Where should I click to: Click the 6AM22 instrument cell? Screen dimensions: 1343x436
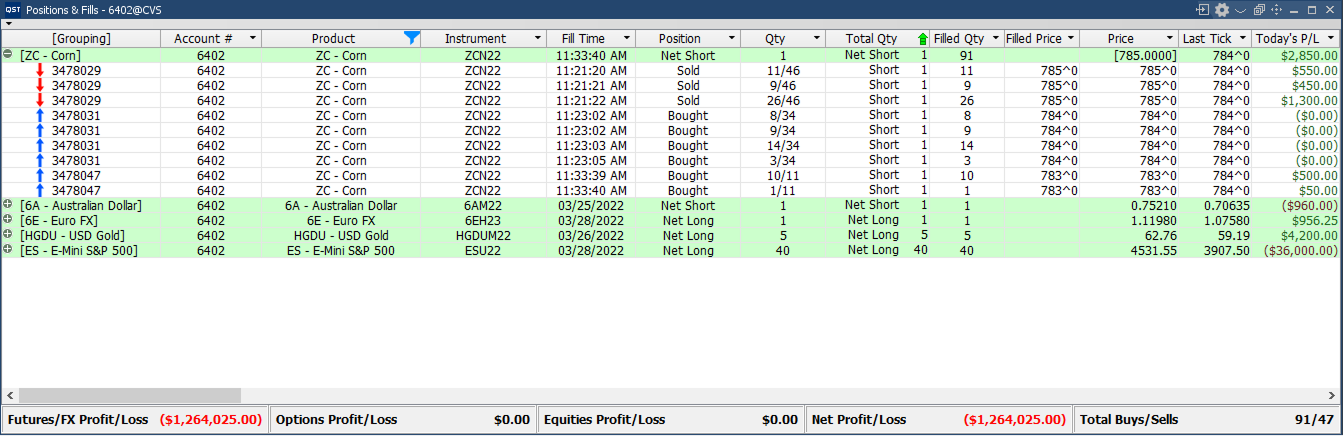pos(483,205)
